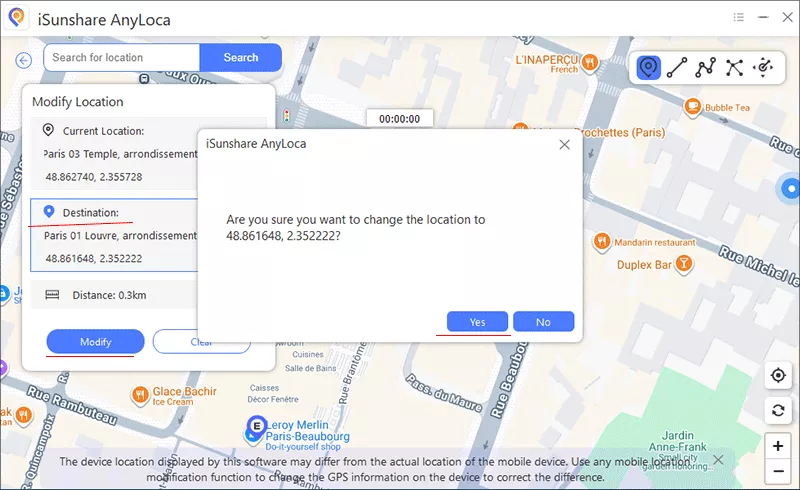Click the blue current position dot
The width and height of the screenshot is (800, 490).
coord(791,188)
